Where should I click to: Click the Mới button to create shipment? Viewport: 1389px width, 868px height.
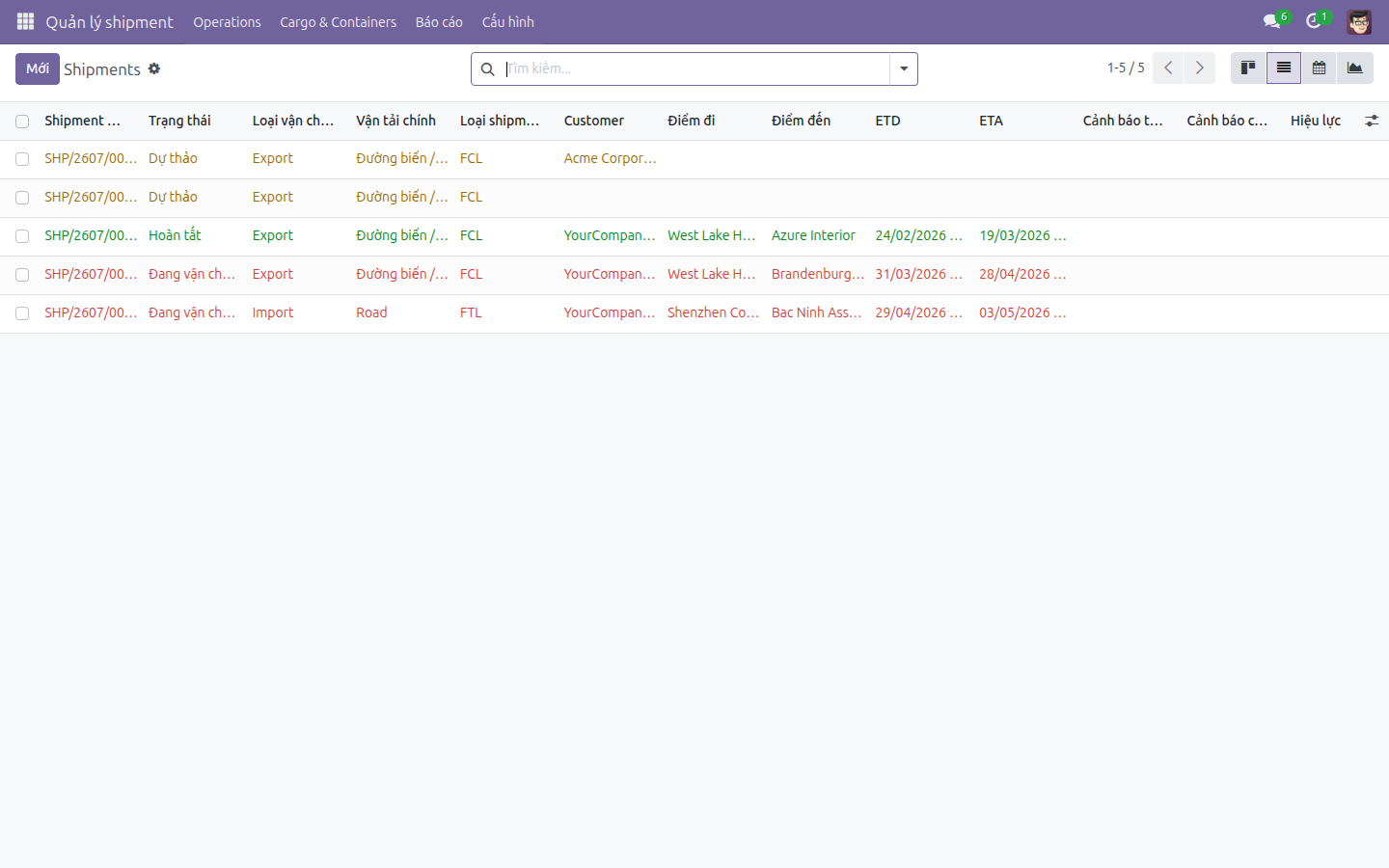pyautogui.click(x=38, y=68)
